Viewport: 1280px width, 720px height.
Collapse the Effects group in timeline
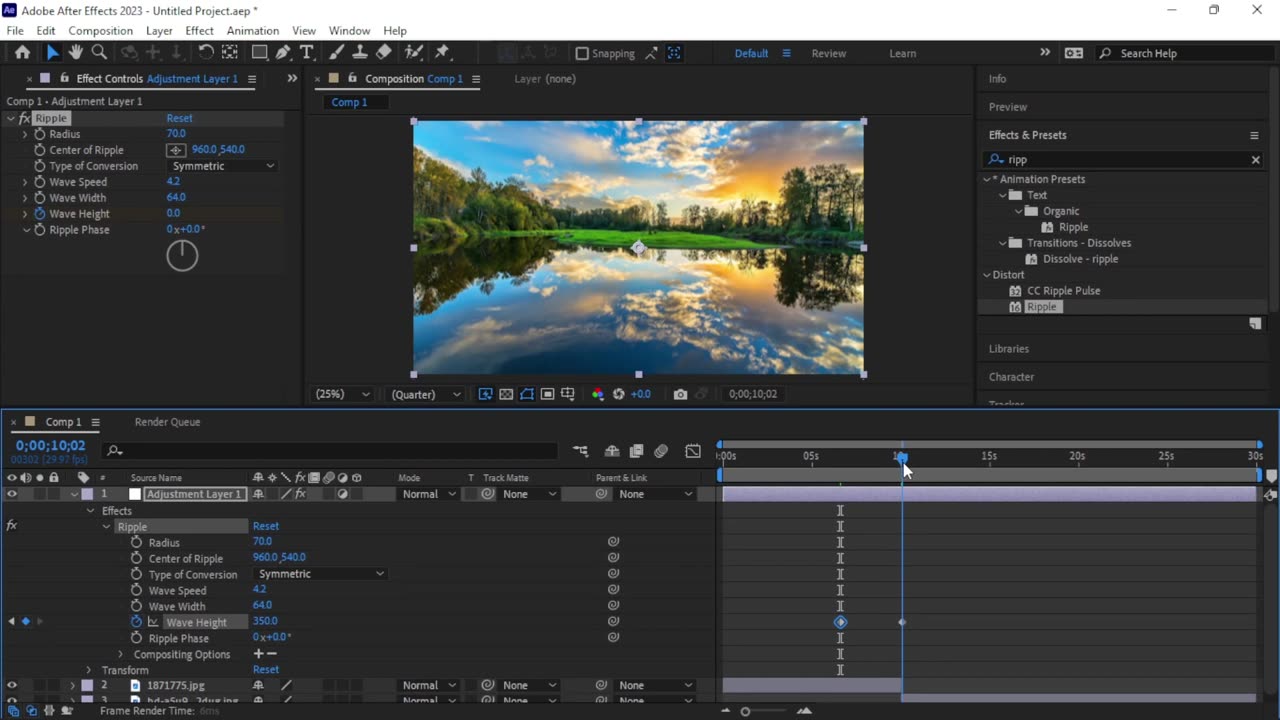(90, 511)
